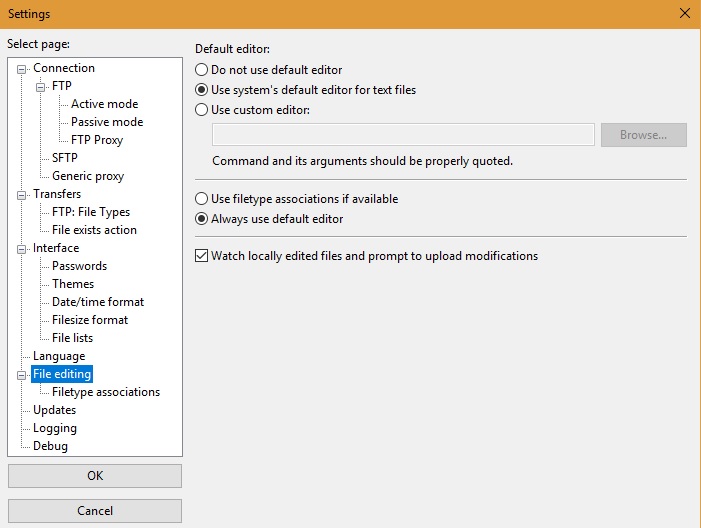Screen dimensions: 701x528
Task: Select Active mode in the tree
Action: (x=105, y=104)
